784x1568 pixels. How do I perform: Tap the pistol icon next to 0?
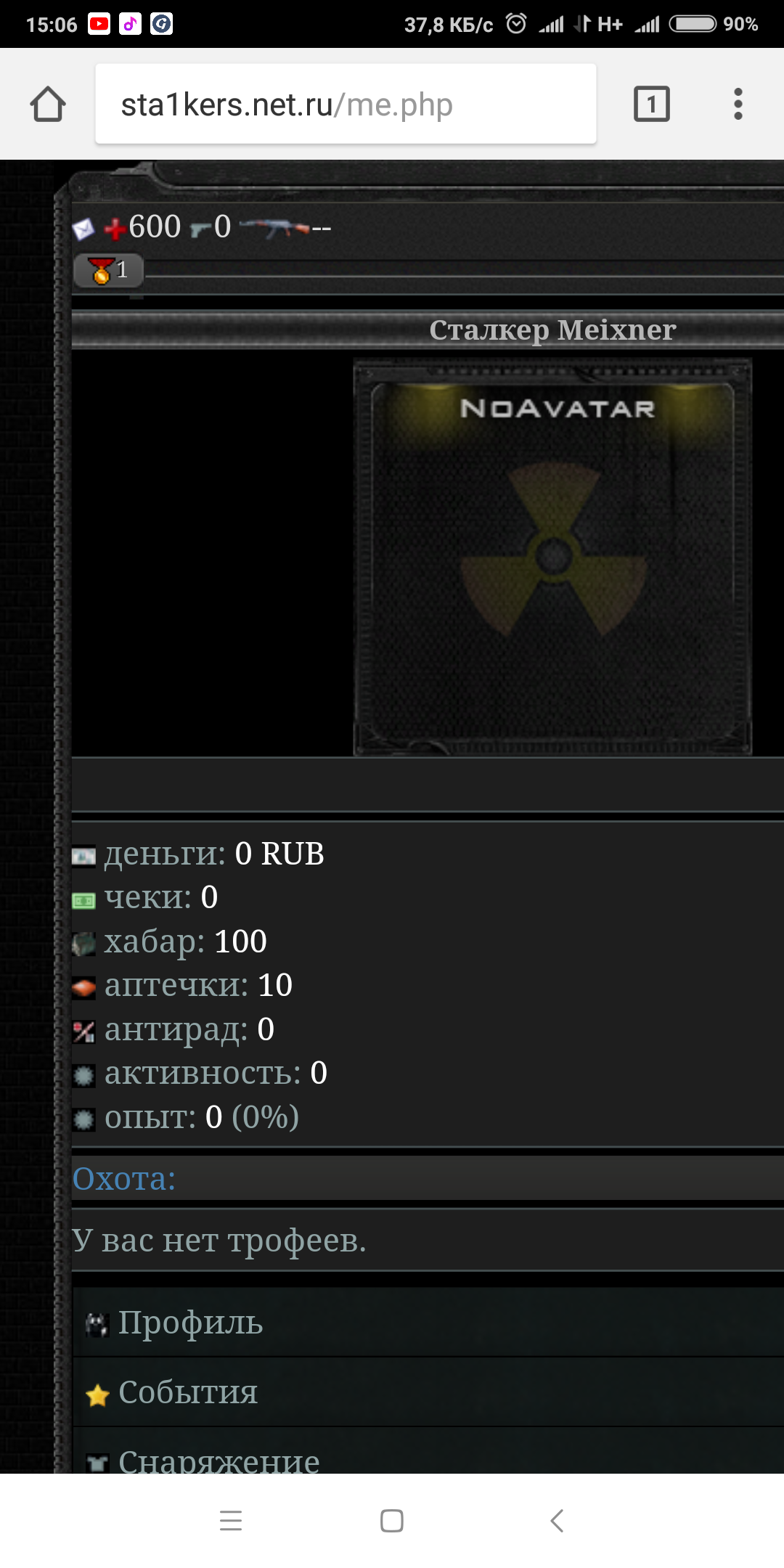point(200,230)
